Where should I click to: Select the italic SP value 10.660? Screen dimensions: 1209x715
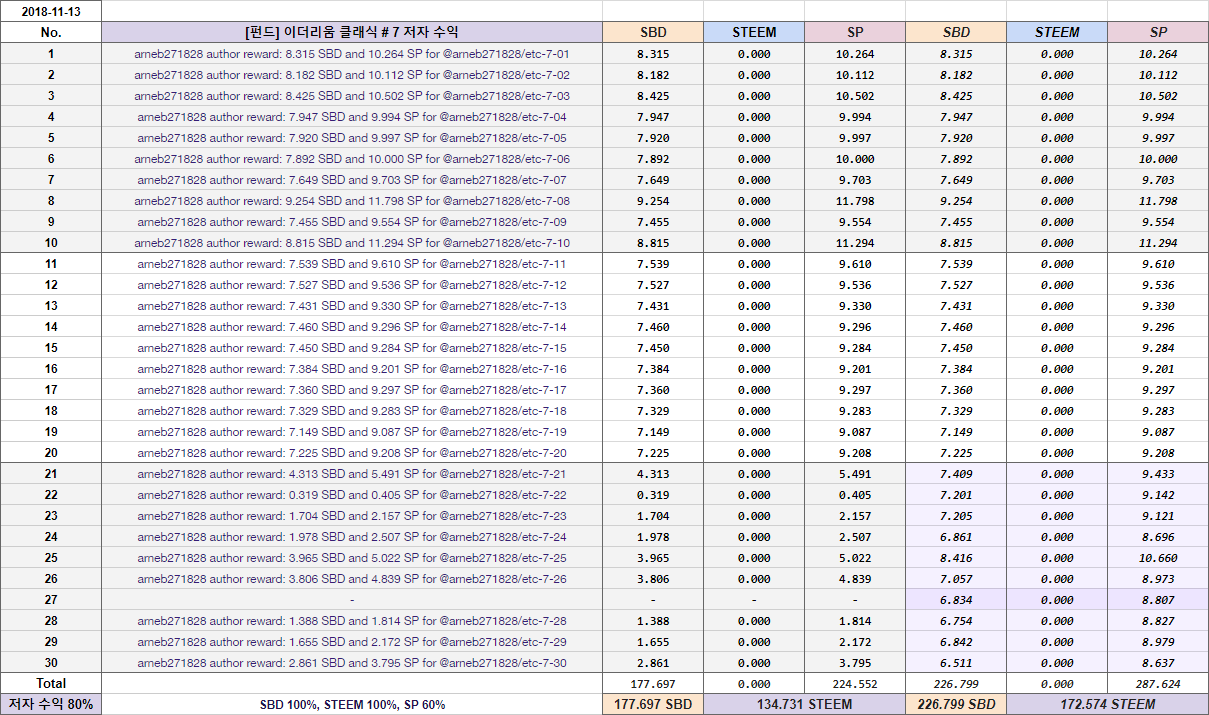click(x=1158, y=558)
